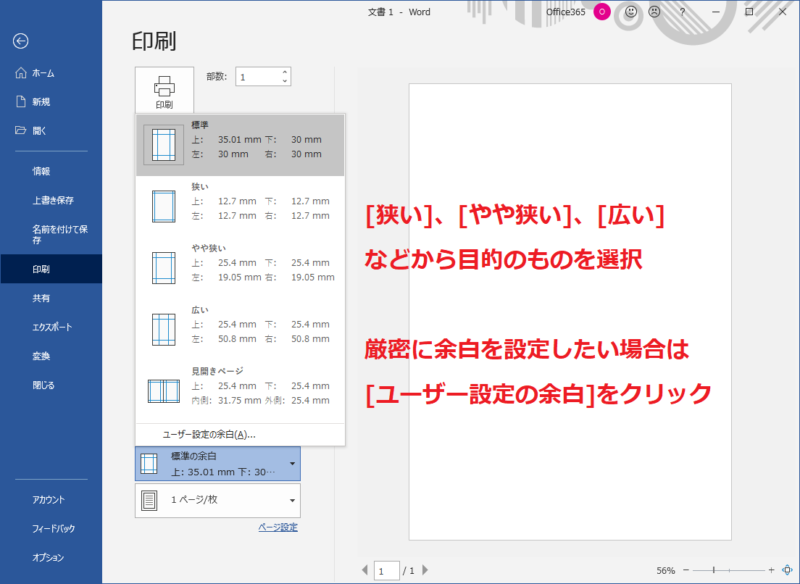The image size is (800, 584).
Task: Select the やや狭い margin preset icon
Action: click(x=164, y=268)
